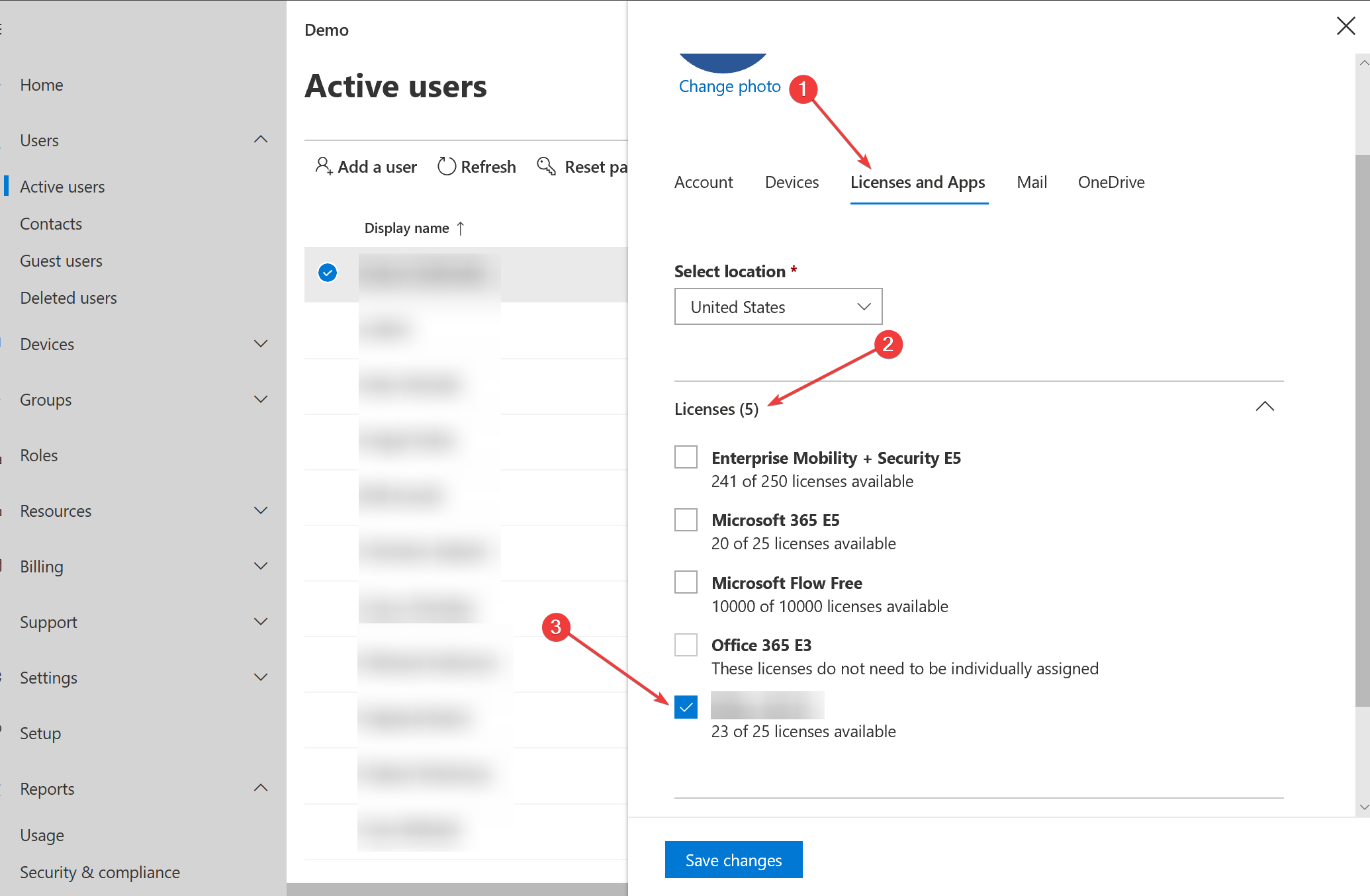The width and height of the screenshot is (1370, 896).
Task: Click the Add a user icon
Action: pos(324,166)
